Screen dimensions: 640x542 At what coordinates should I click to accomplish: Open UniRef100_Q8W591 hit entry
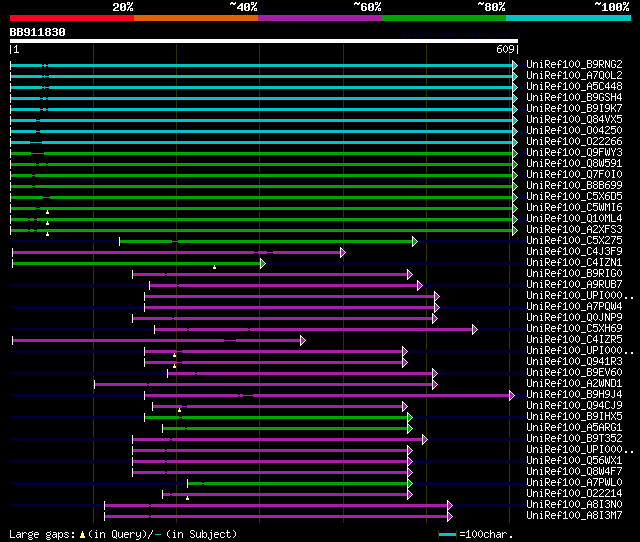tap(574, 164)
